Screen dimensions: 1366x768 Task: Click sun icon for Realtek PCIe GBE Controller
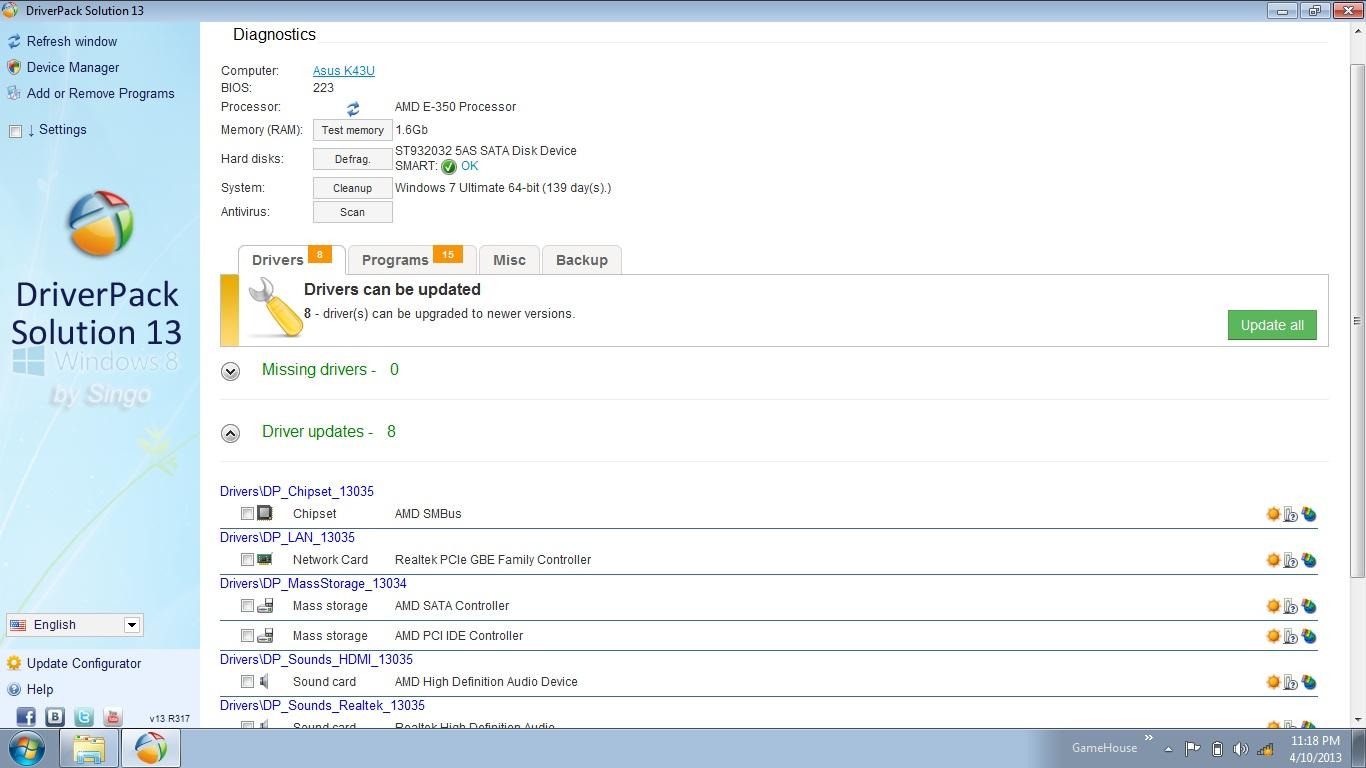[x=1273, y=560]
